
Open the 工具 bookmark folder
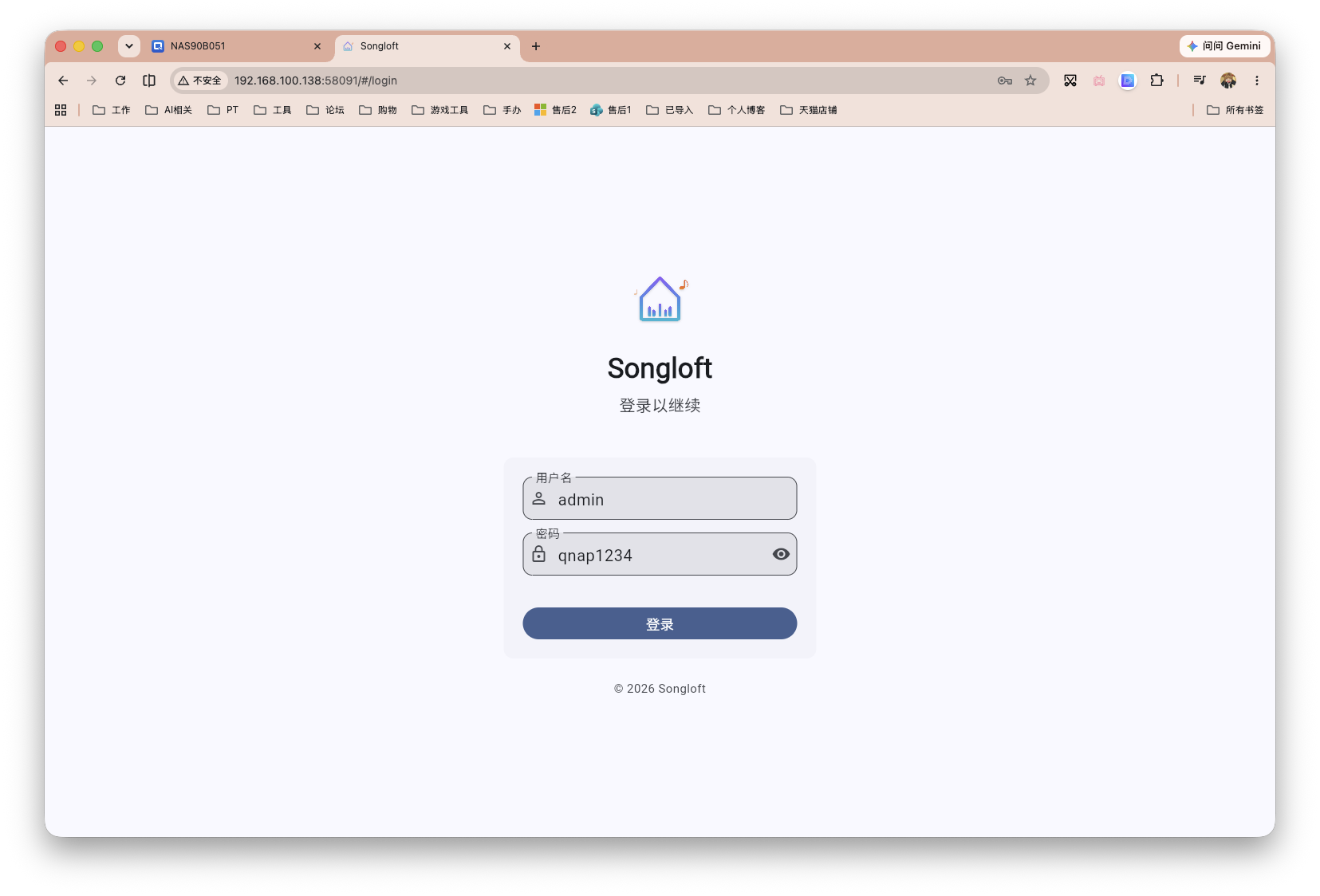tap(273, 110)
